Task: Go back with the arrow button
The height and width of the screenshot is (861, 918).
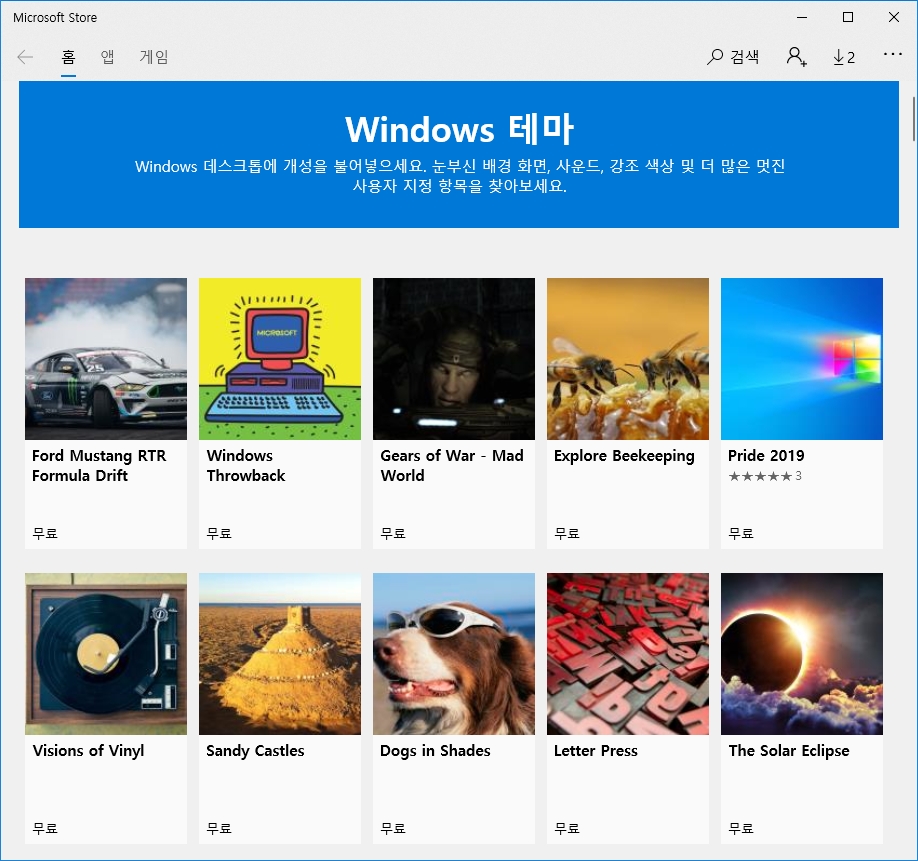Action: click(25, 57)
